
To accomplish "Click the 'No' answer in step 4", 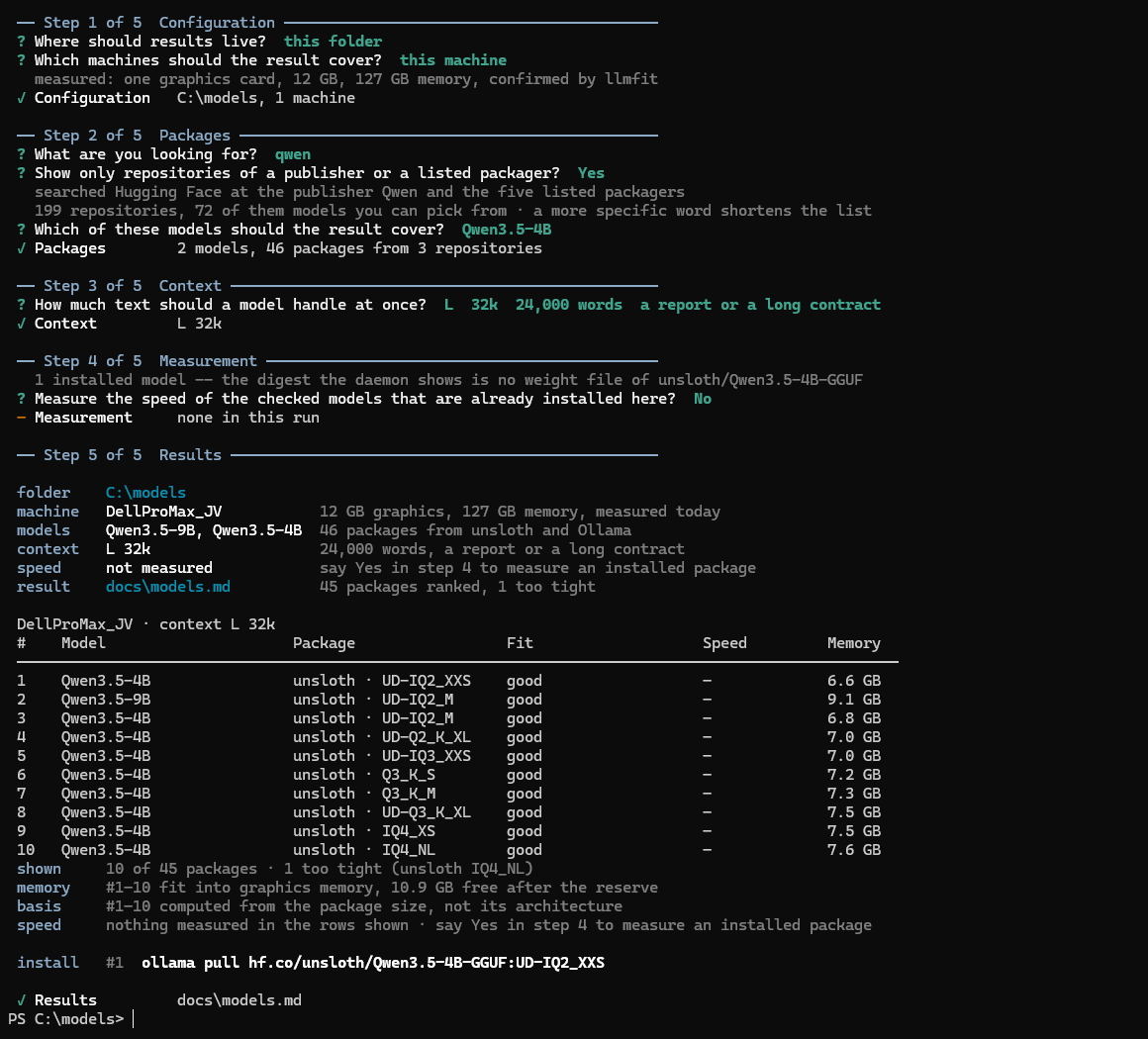I will (702, 399).
